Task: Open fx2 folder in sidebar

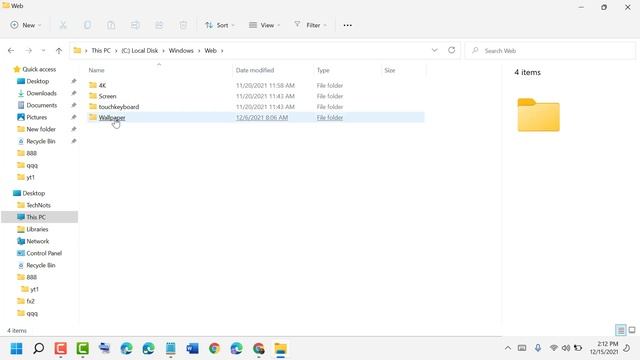Action: (x=30, y=301)
